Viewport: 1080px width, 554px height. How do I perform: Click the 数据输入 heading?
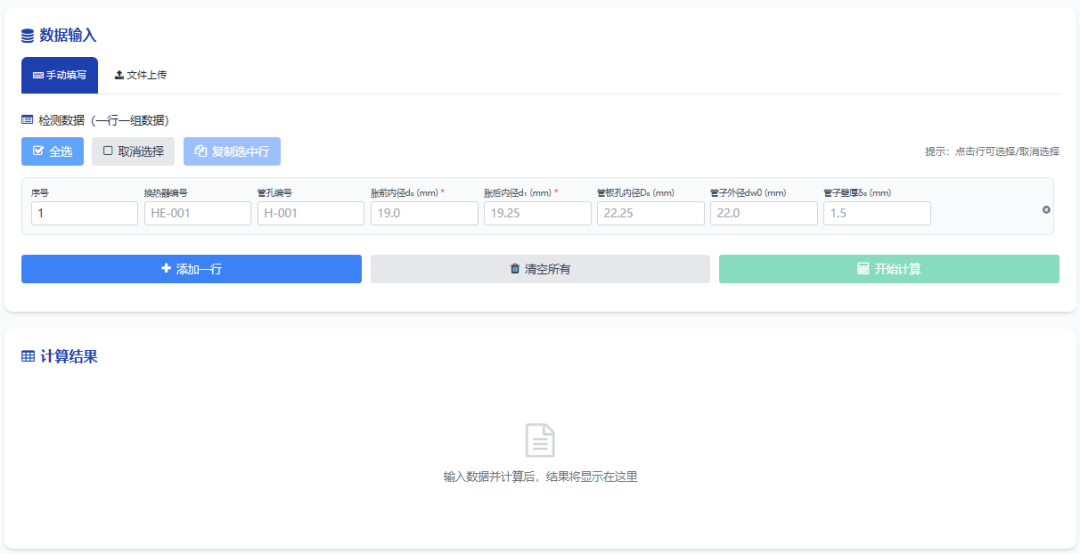pos(68,36)
